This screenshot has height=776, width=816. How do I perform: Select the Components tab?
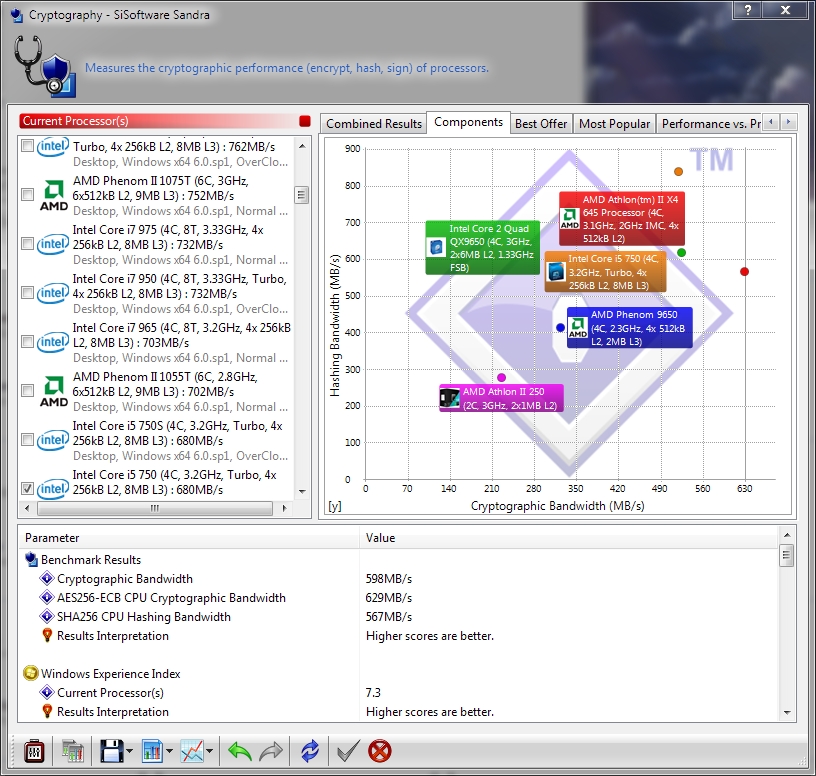[x=468, y=122]
